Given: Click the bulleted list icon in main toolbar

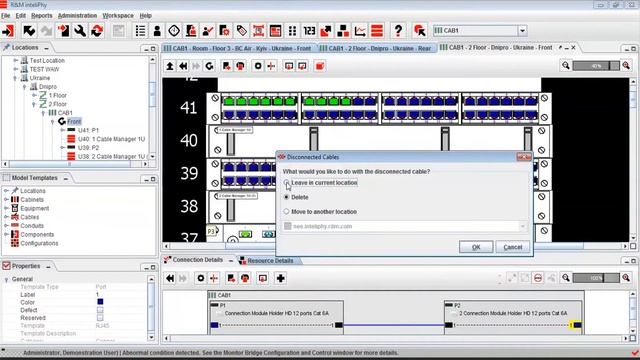Looking at the screenshot, I should (140, 31).
